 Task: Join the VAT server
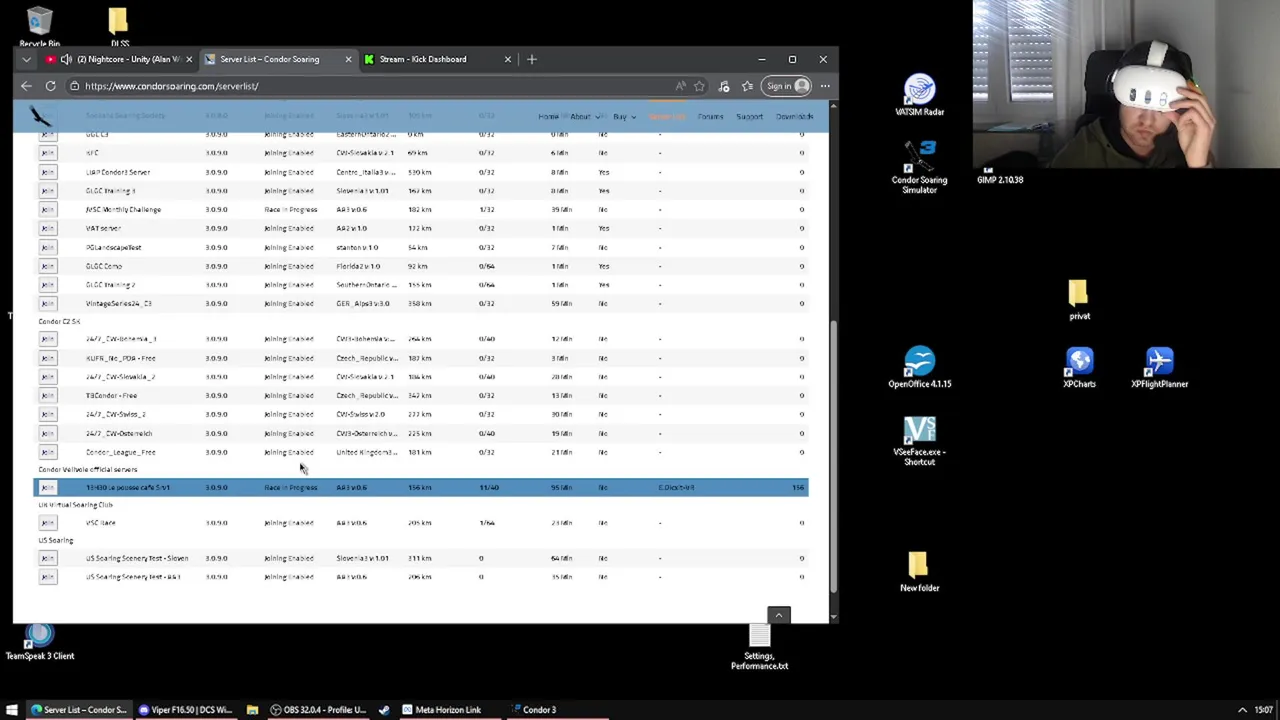click(x=47, y=228)
